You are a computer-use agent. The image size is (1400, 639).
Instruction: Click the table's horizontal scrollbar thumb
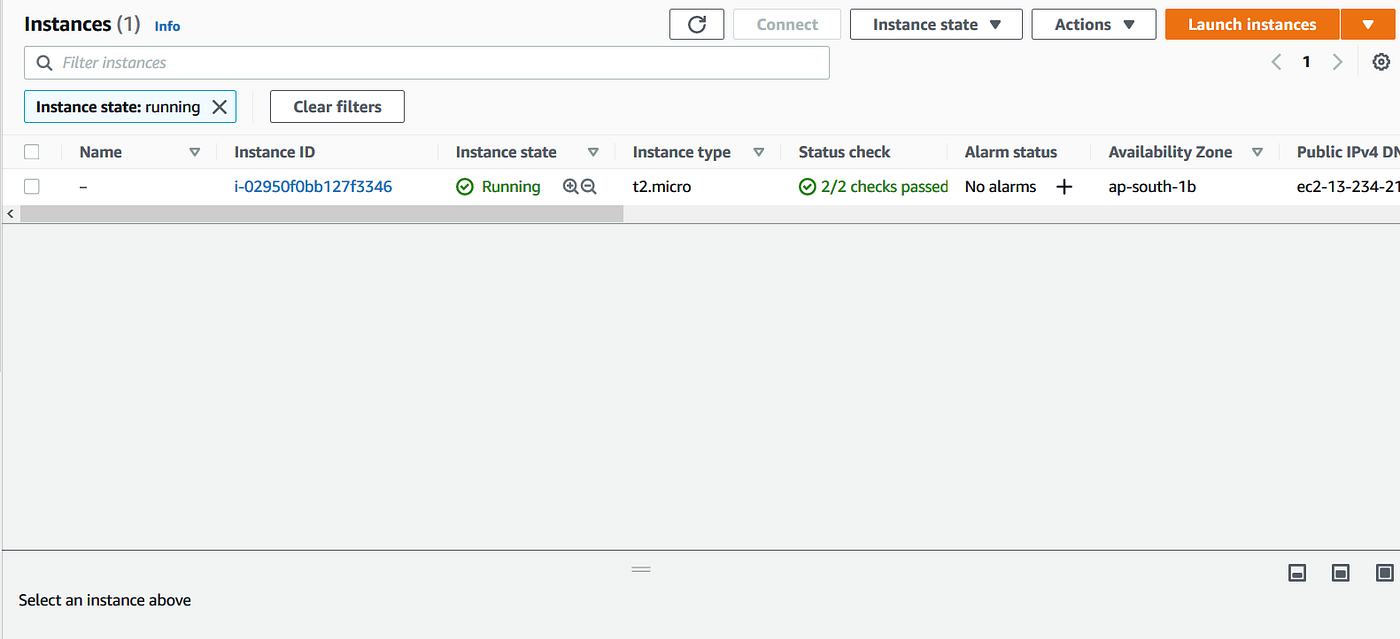pos(321,214)
